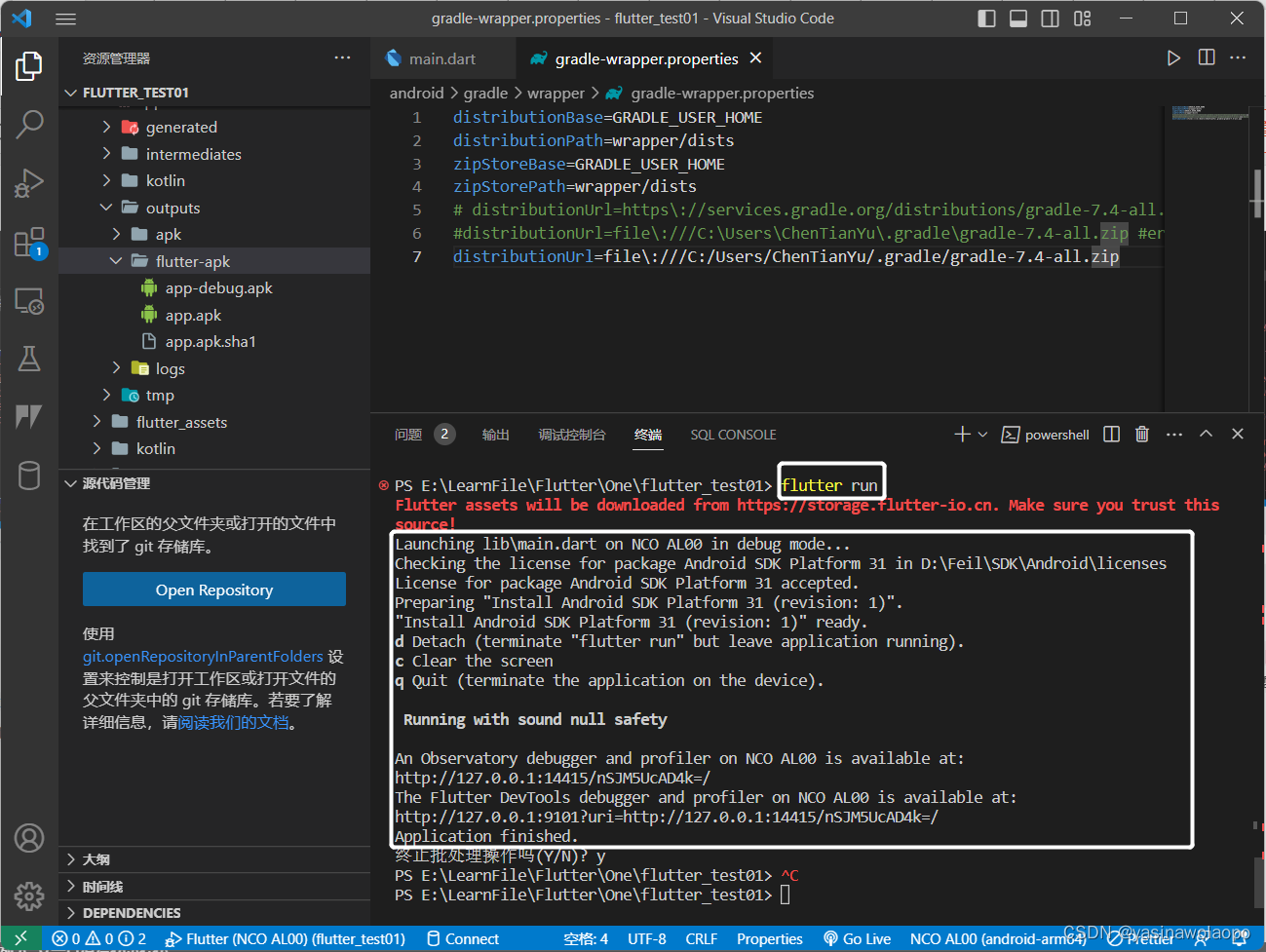Open new terminal profile dropdown arrow

pyautogui.click(x=982, y=434)
